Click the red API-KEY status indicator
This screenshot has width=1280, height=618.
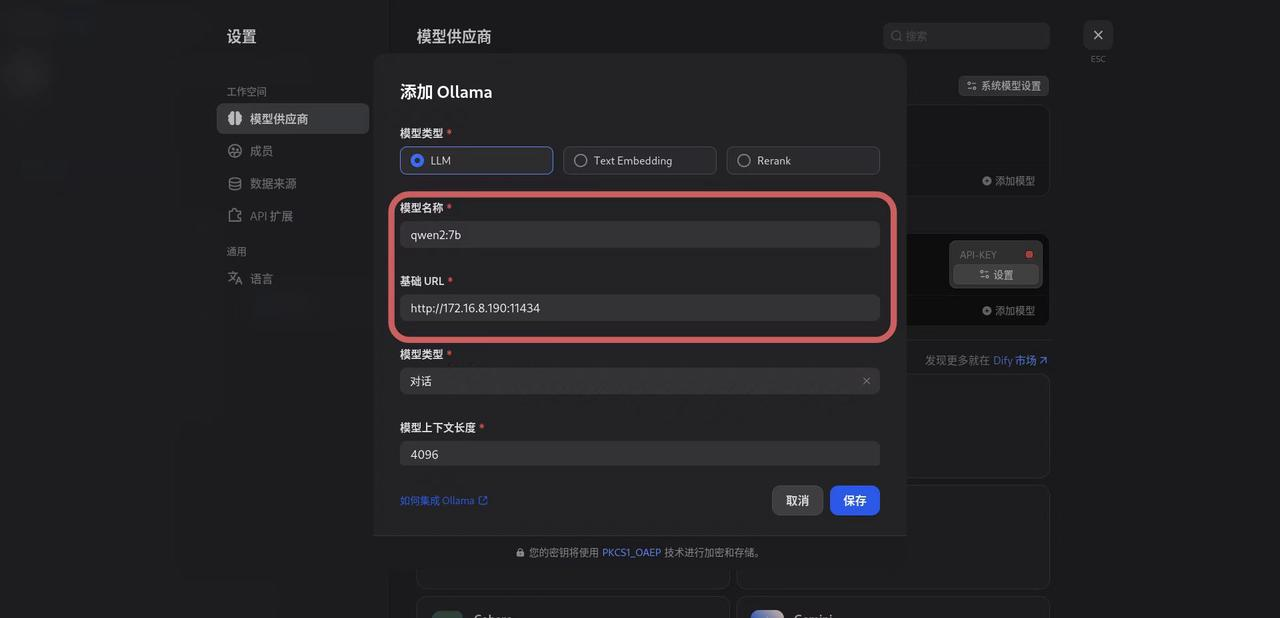point(1029,254)
